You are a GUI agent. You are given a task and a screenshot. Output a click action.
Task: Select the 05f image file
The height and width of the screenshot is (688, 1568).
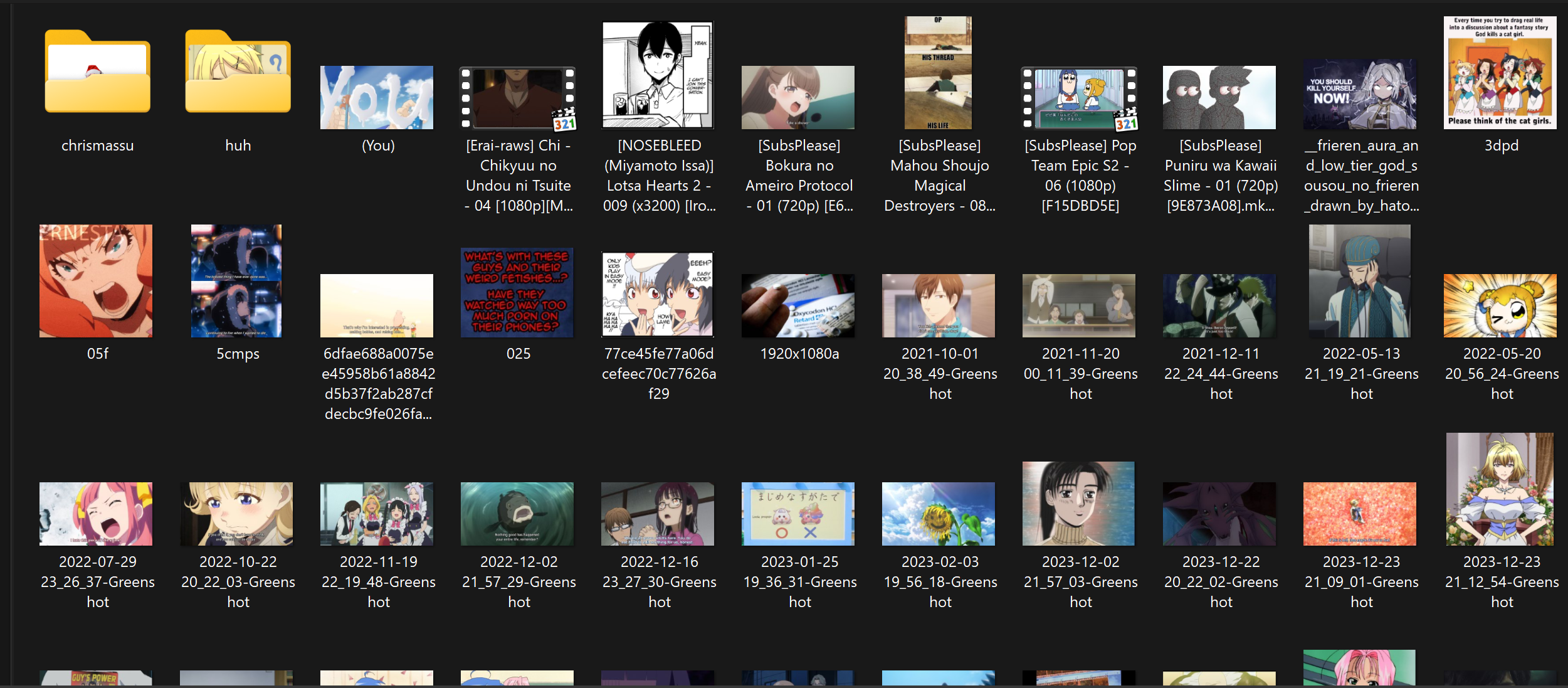click(x=96, y=281)
